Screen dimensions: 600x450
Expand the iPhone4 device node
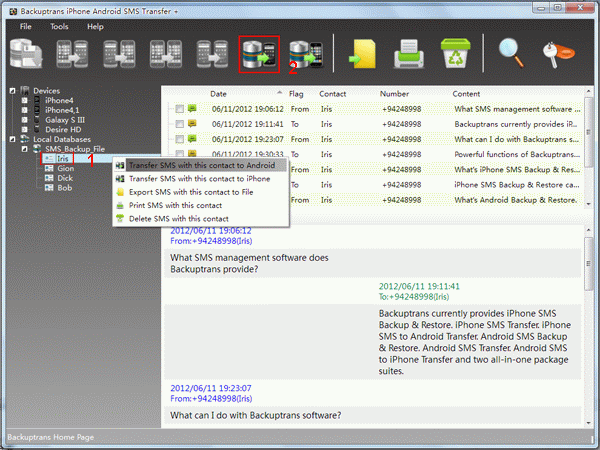pyautogui.click(x=24, y=100)
